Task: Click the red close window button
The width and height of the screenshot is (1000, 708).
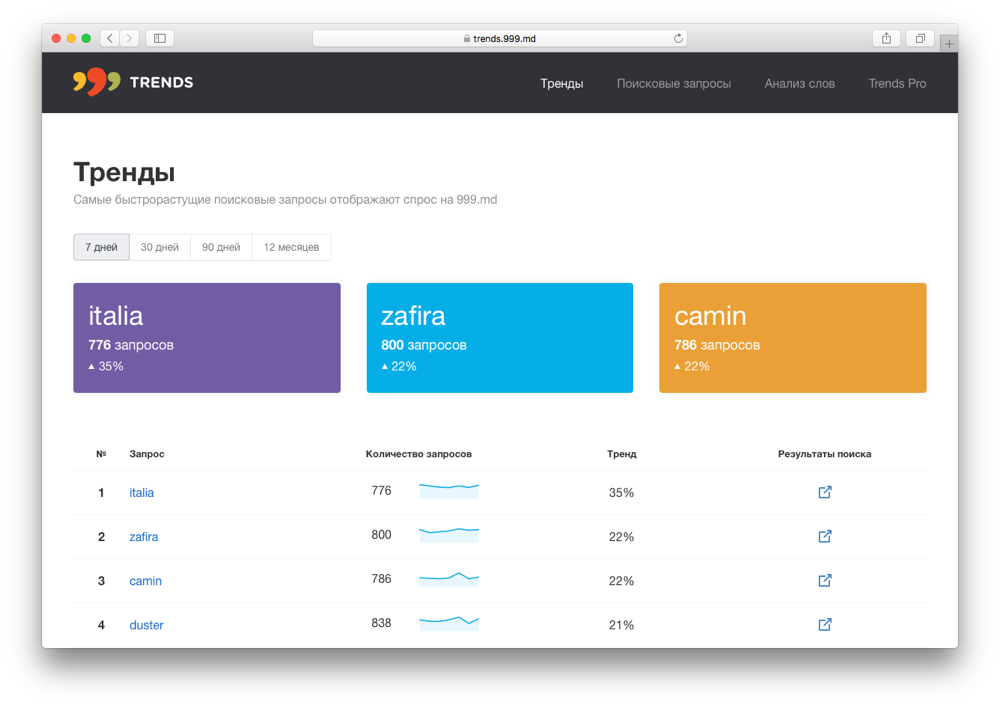Action: point(56,38)
